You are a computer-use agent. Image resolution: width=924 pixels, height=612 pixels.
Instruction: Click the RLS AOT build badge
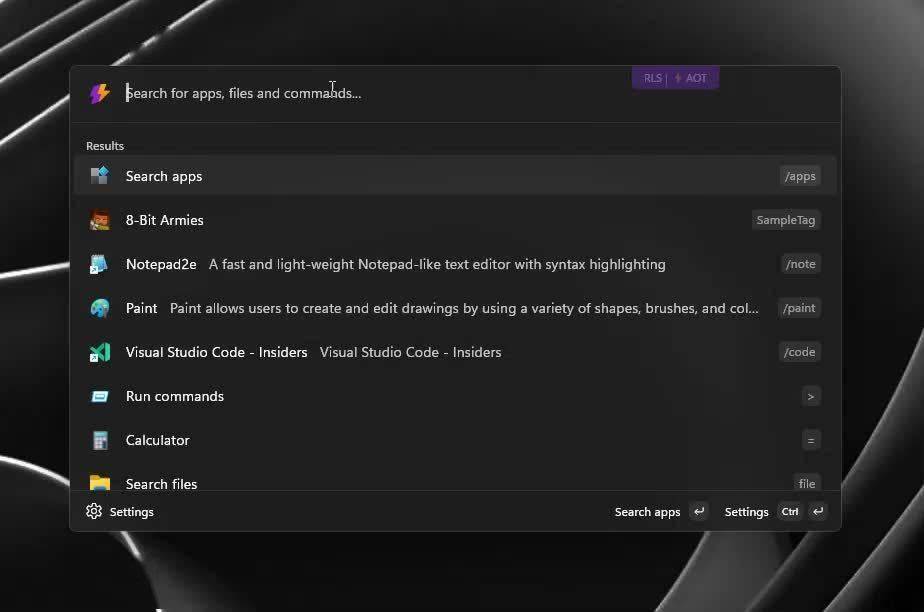[675, 78]
